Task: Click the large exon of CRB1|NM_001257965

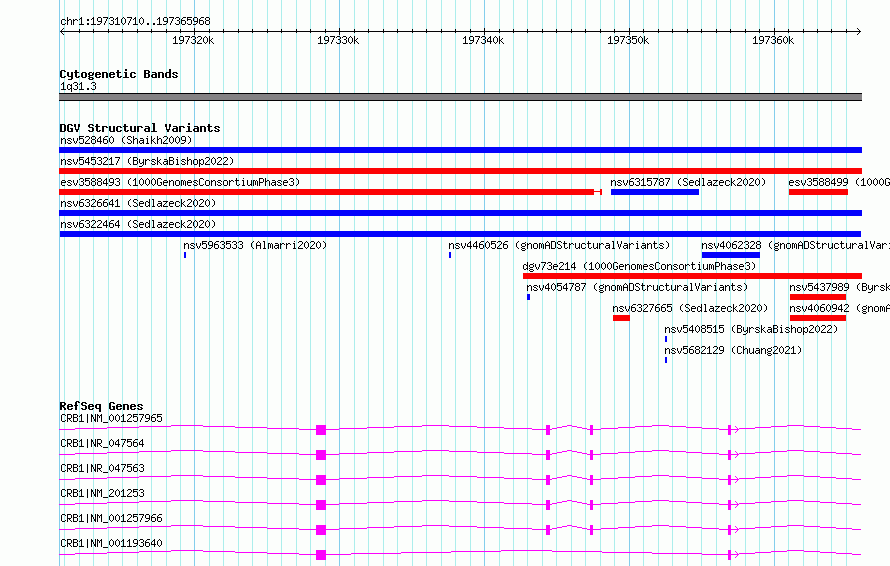Action: coord(321,430)
